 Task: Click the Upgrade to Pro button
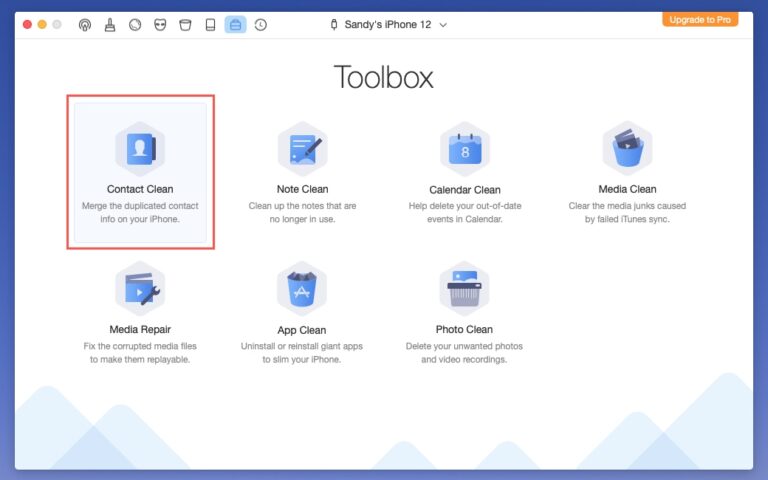tap(700, 19)
